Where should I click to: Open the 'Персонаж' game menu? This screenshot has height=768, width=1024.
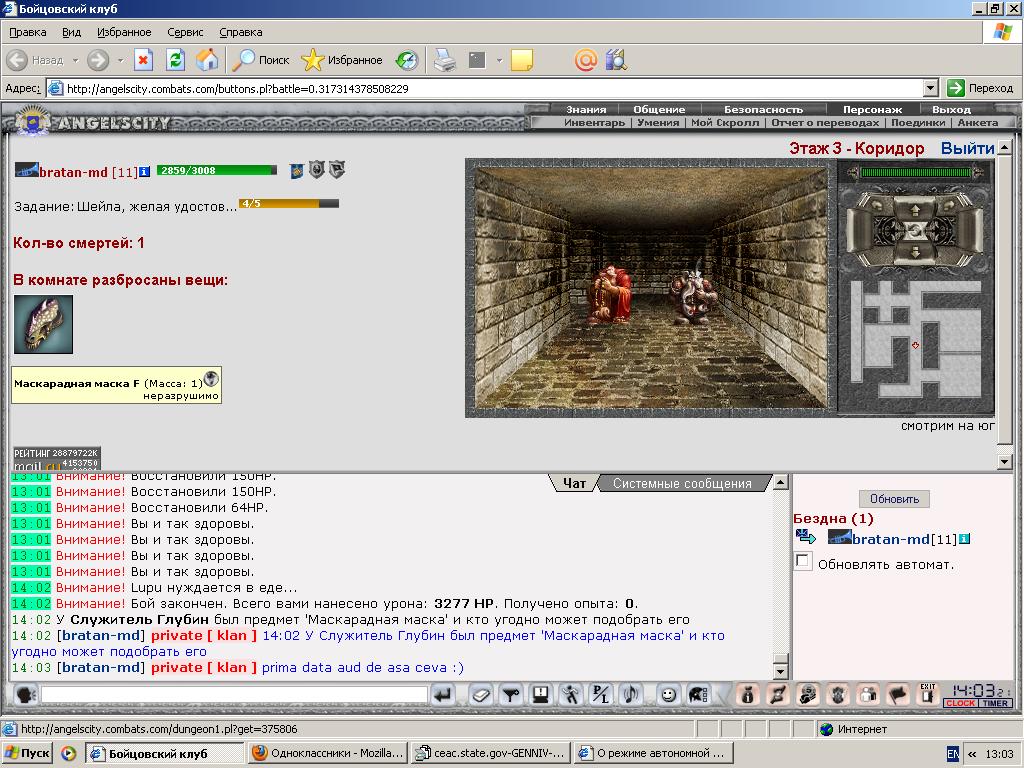(x=872, y=110)
